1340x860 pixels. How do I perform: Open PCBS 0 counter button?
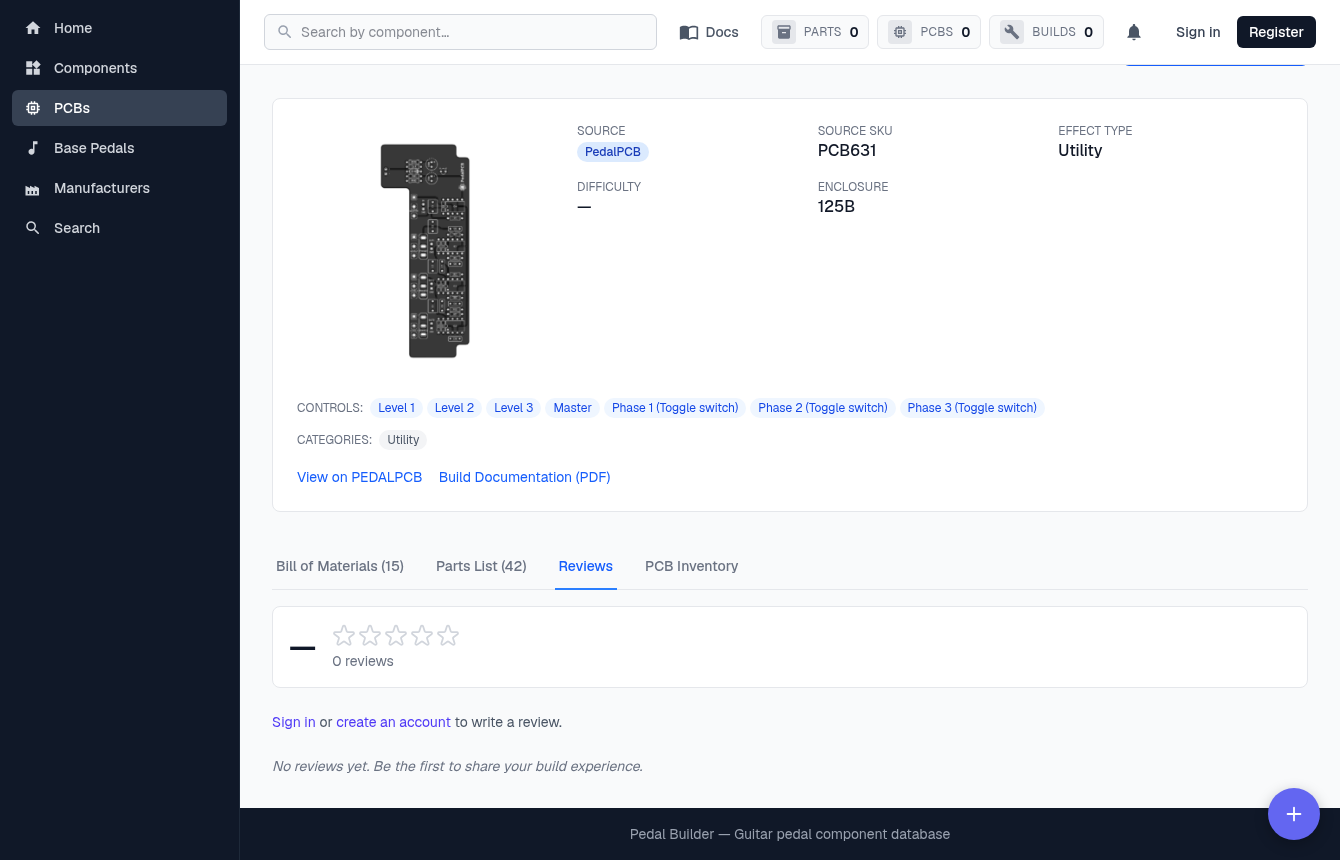[929, 32]
